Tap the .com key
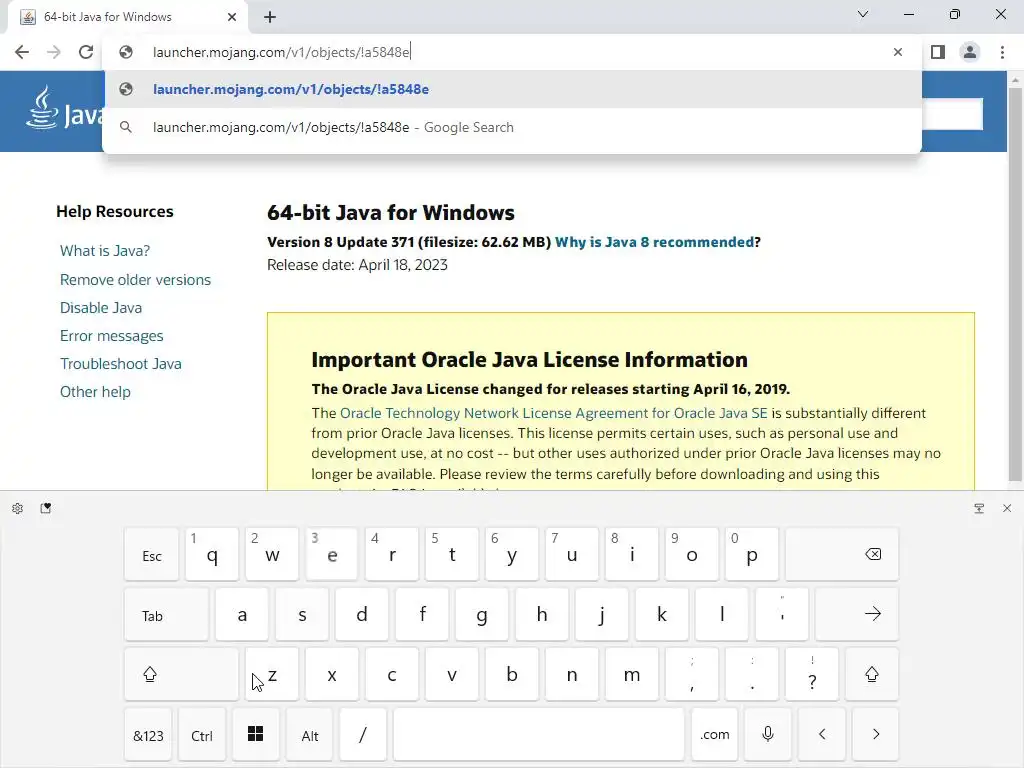The width and height of the screenshot is (1024, 768). [x=714, y=734]
